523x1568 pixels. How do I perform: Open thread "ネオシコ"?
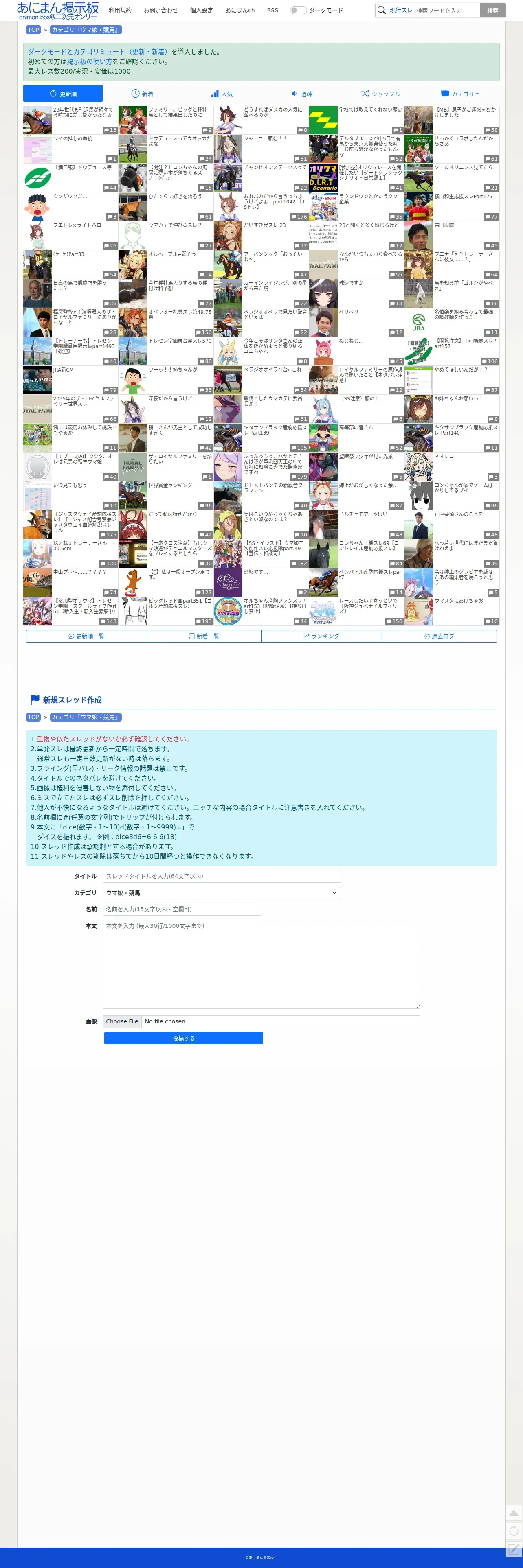pyautogui.click(x=444, y=457)
